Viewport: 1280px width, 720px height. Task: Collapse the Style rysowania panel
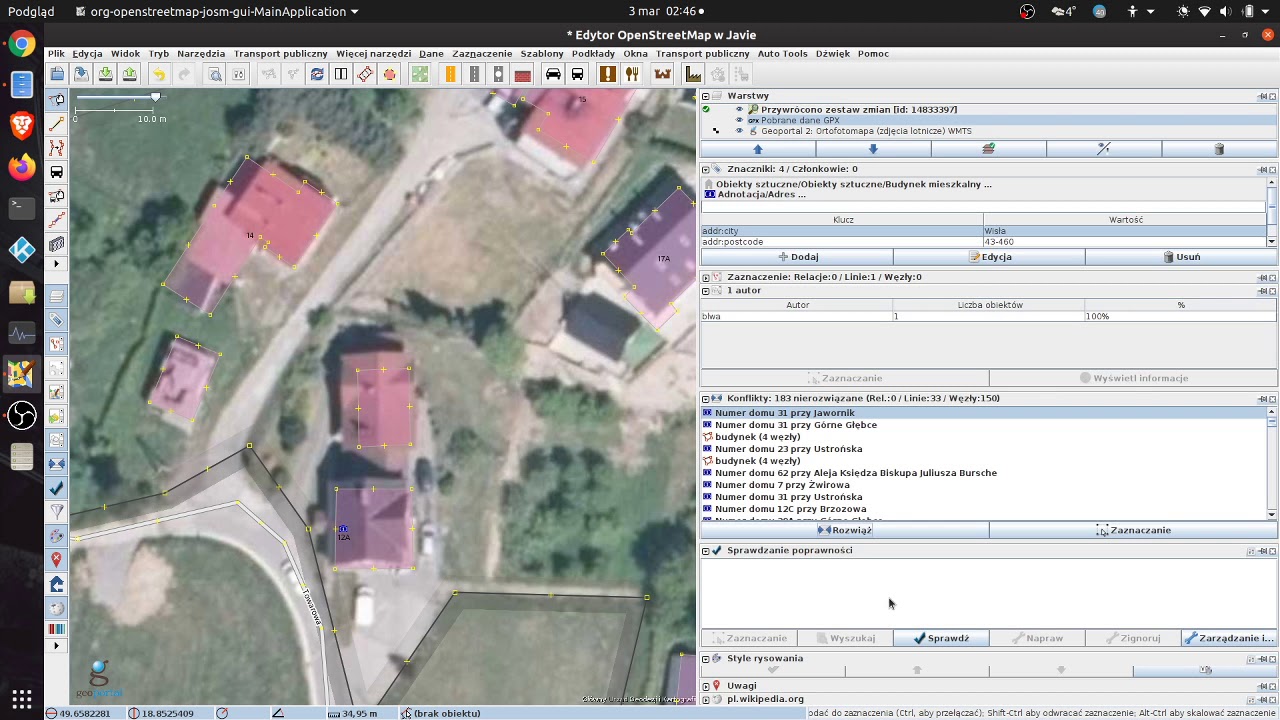(705, 658)
